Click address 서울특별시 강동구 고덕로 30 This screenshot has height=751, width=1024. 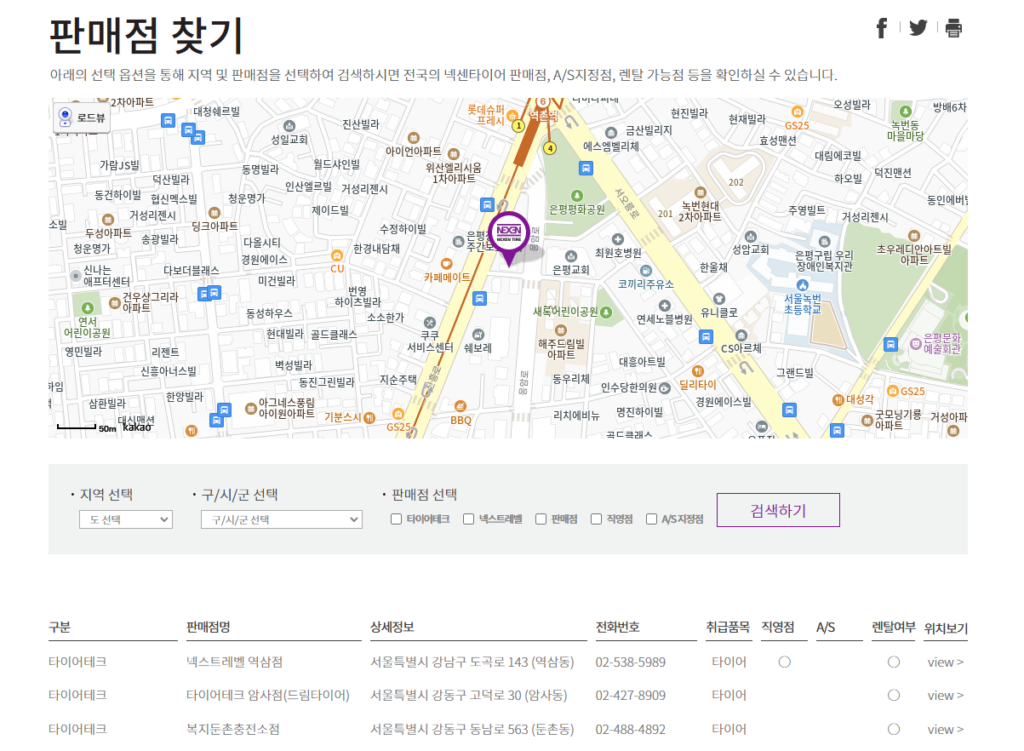click(x=469, y=695)
